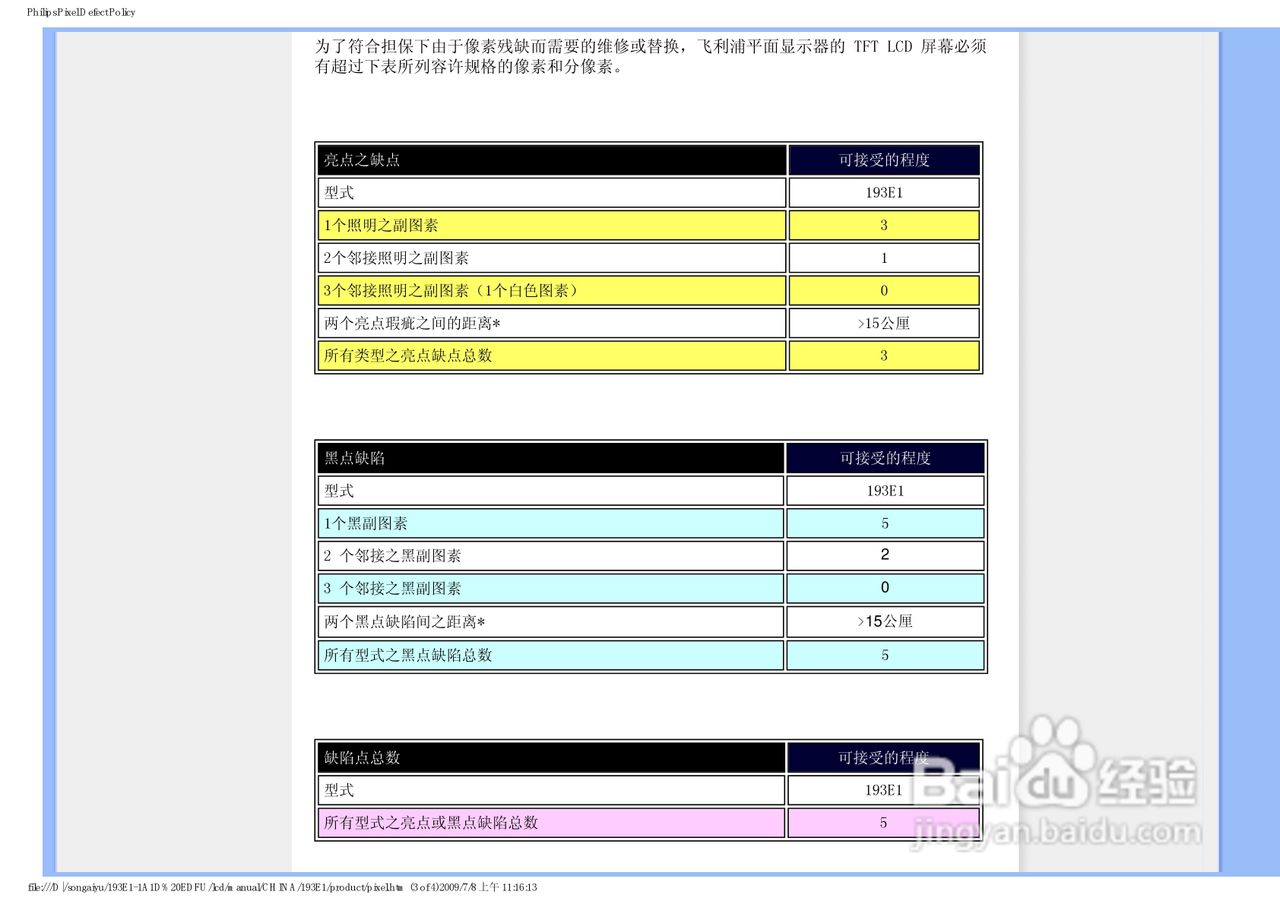Select the 2个邻接照明之副图素 row label
Screen dimensions: 1280x904
click(x=552, y=258)
